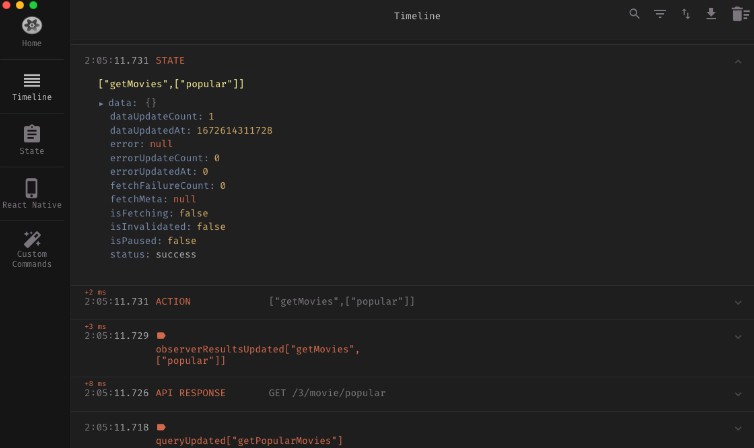Open the Custom Commands section

[x=32, y=249]
